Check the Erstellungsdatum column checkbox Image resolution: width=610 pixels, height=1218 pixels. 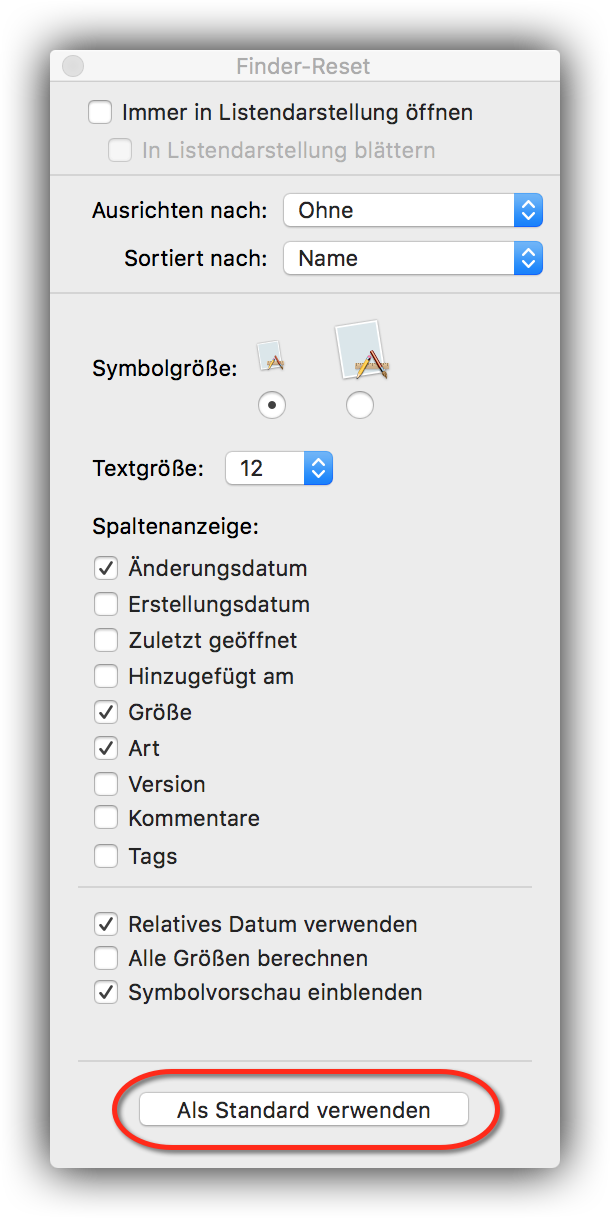click(106, 605)
